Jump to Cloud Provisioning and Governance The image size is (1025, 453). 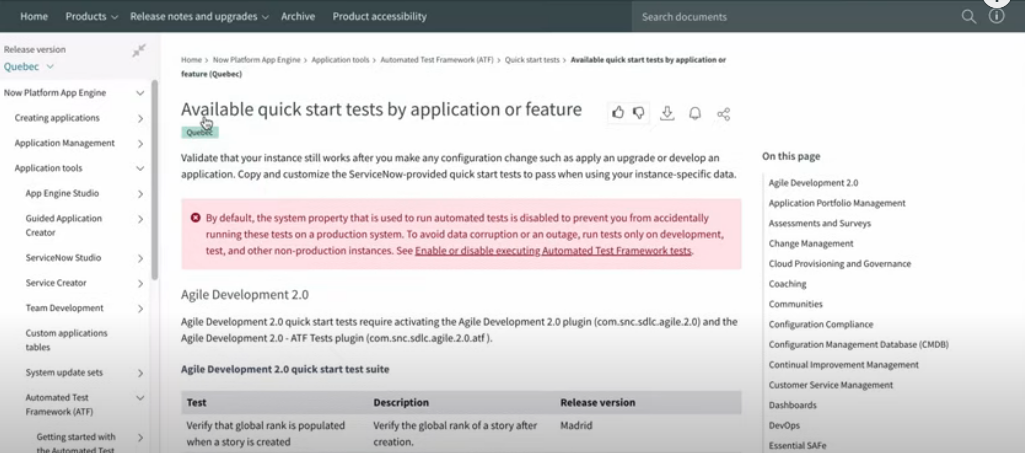(839, 263)
